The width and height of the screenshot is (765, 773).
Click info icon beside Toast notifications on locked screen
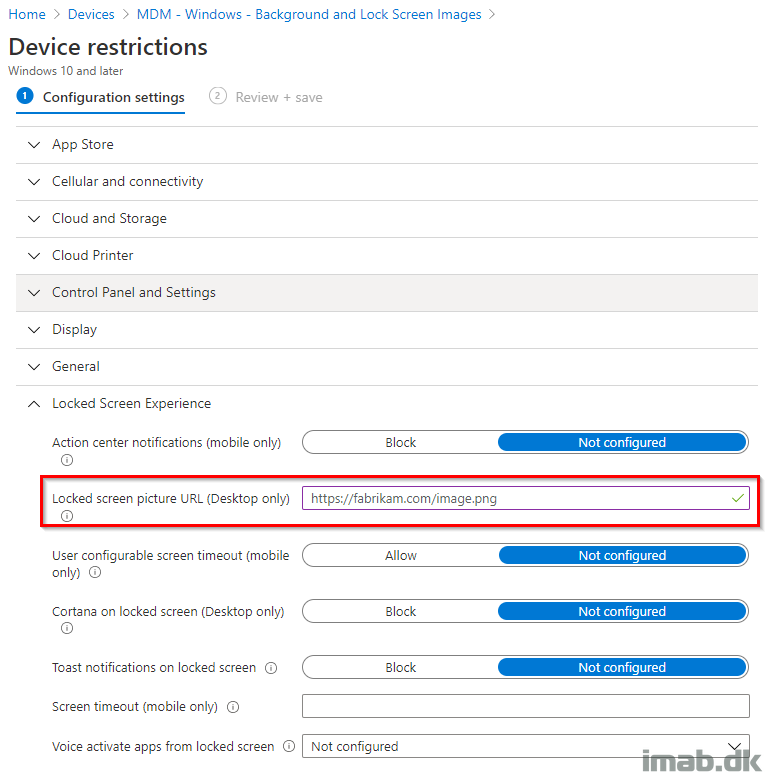coord(271,668)
